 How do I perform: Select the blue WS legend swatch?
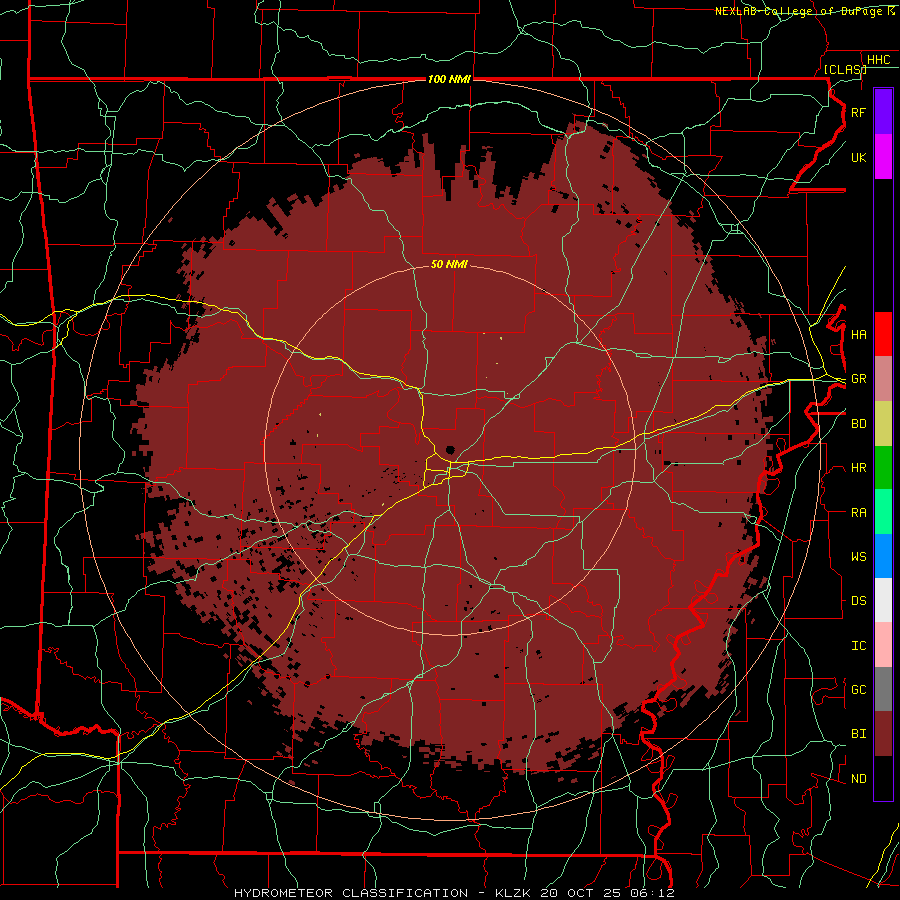883,556
